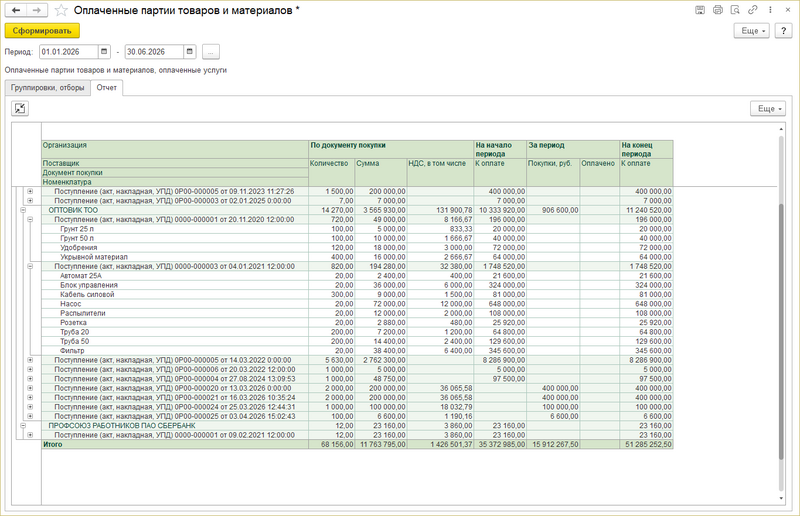Edit the period start date field
This screenshot has height=516, width=800.
click(69, 52)
